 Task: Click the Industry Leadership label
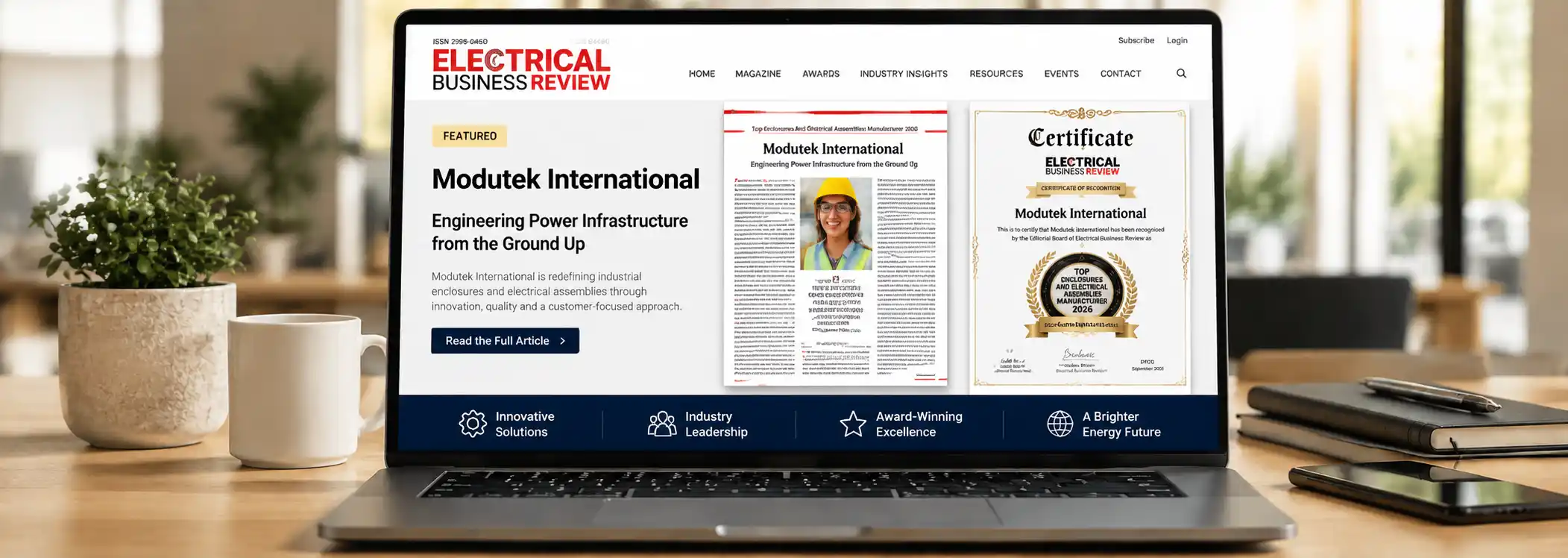click(x=717, y=424)
